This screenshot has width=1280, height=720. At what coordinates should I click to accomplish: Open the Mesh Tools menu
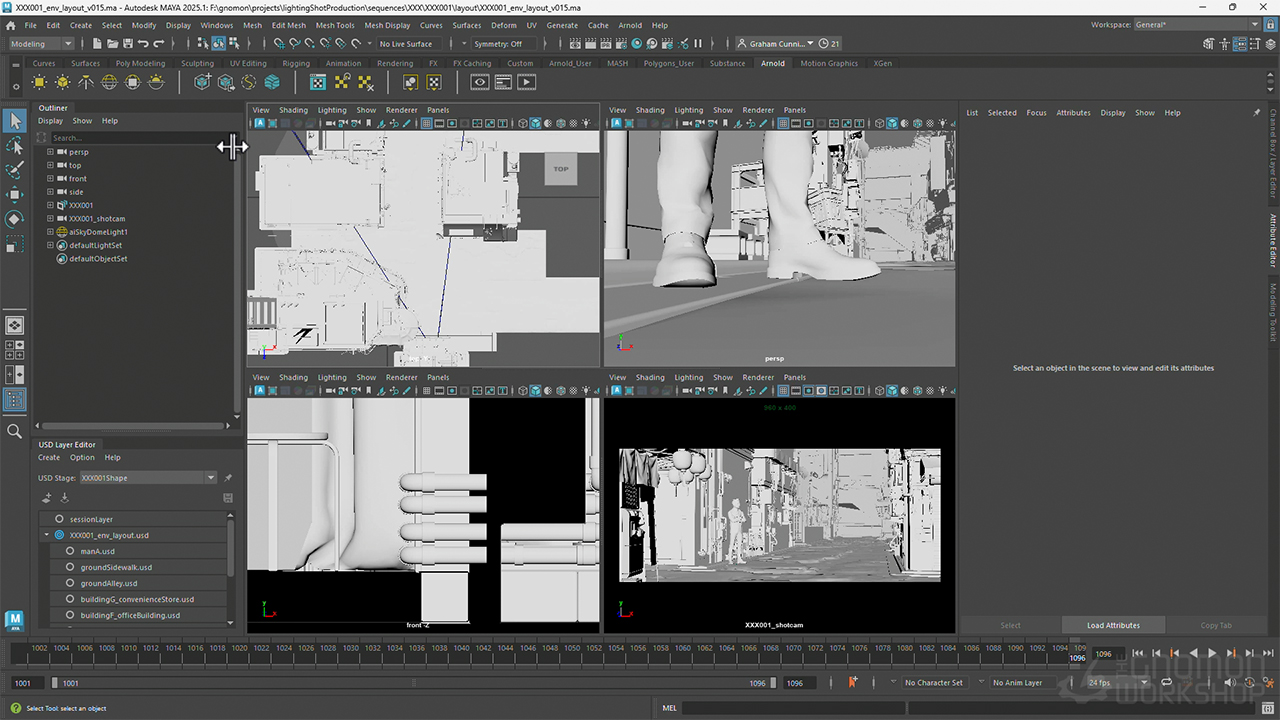[334, 25]
